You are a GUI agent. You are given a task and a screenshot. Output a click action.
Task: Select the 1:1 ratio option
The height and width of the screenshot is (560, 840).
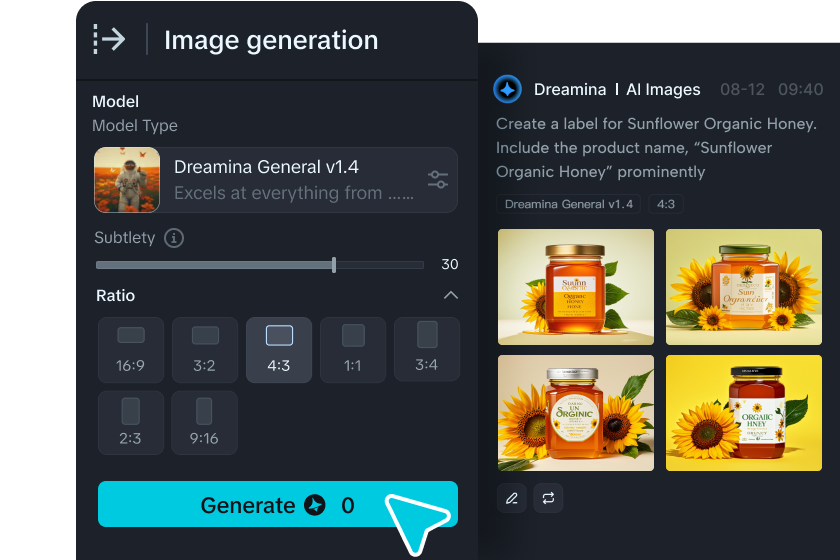(x=352, y=350)
